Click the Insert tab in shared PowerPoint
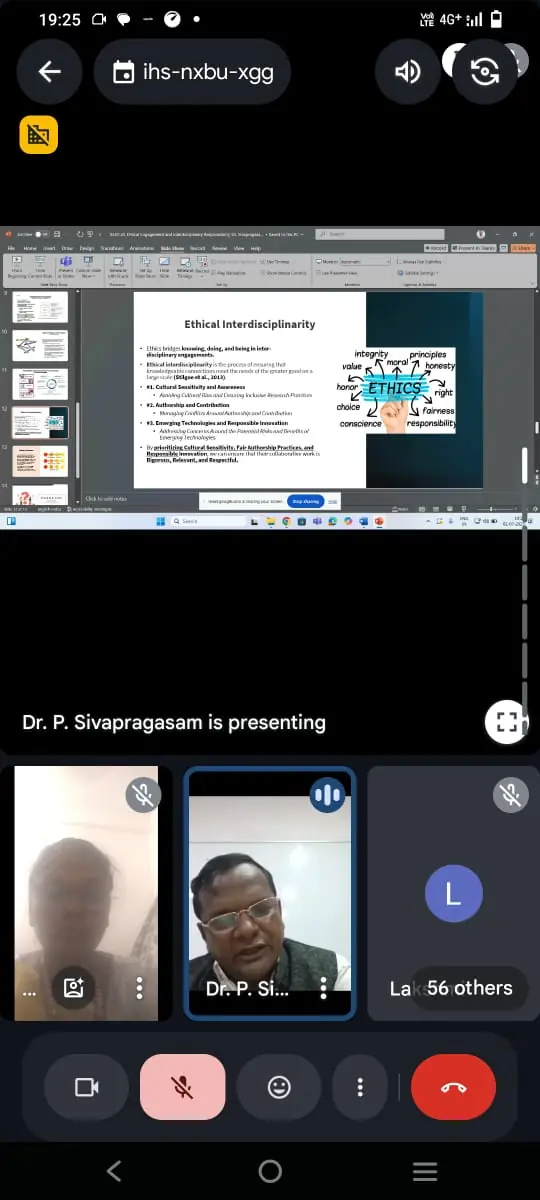 point(49,247)
